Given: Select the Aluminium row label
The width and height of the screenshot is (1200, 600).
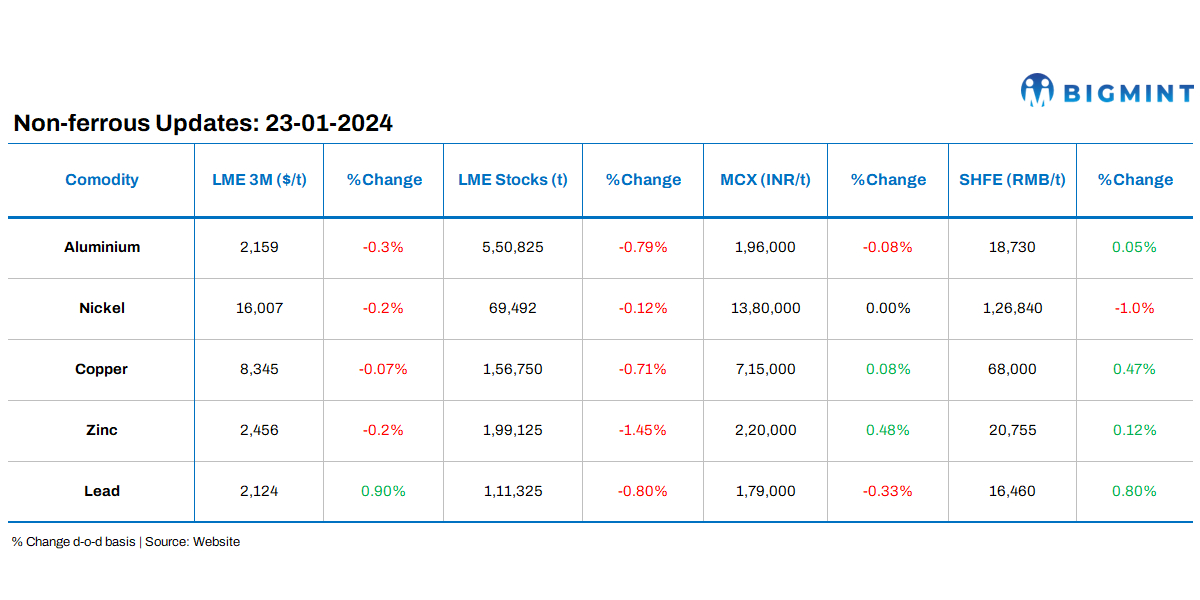Looking at the screenshot, I should click(102, 247).
